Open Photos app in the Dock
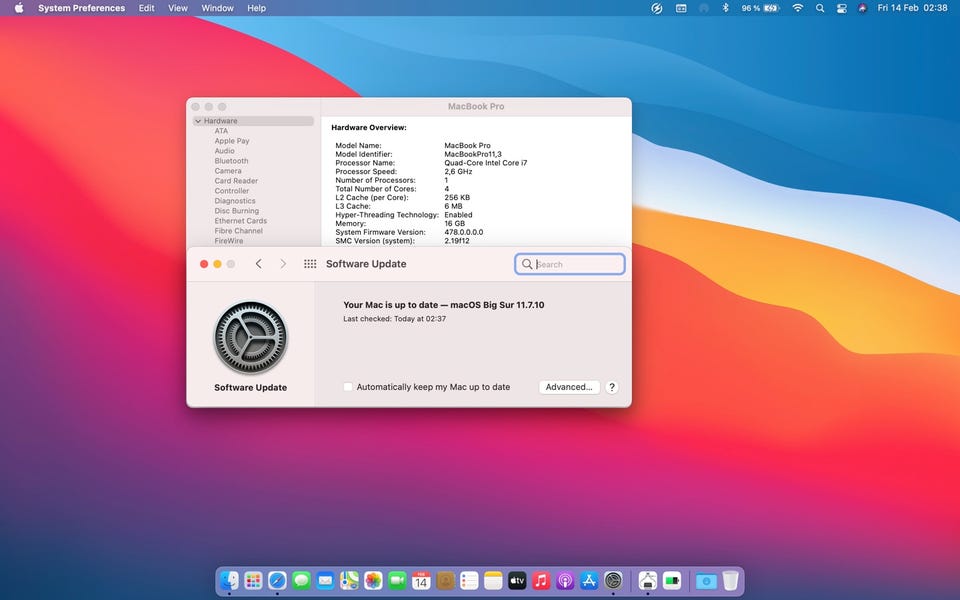The width and height of the screenshot is (960, 600). click(x=373, y=580)
